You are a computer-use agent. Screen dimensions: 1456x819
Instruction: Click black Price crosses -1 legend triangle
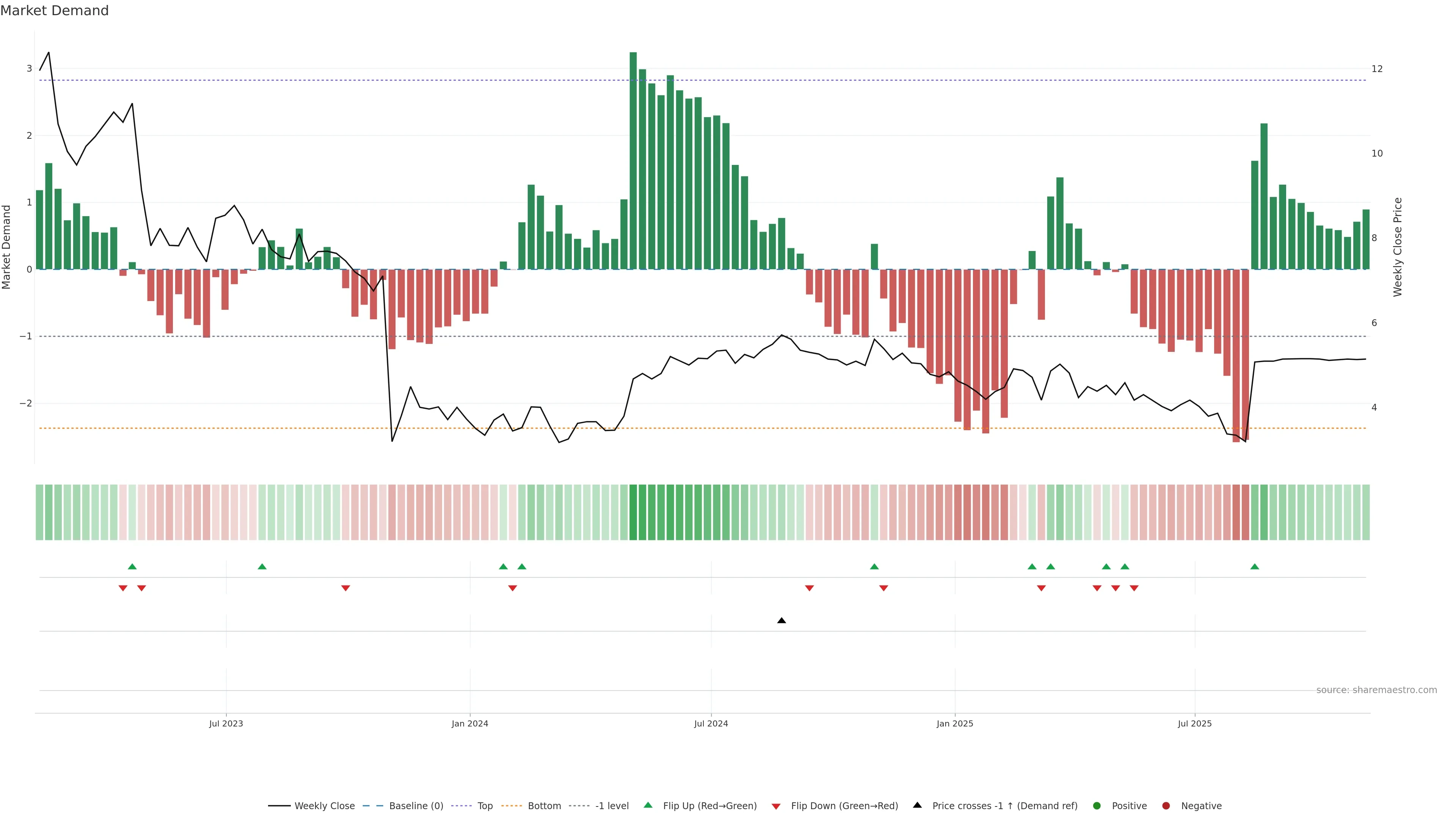[x=917, y=805]
